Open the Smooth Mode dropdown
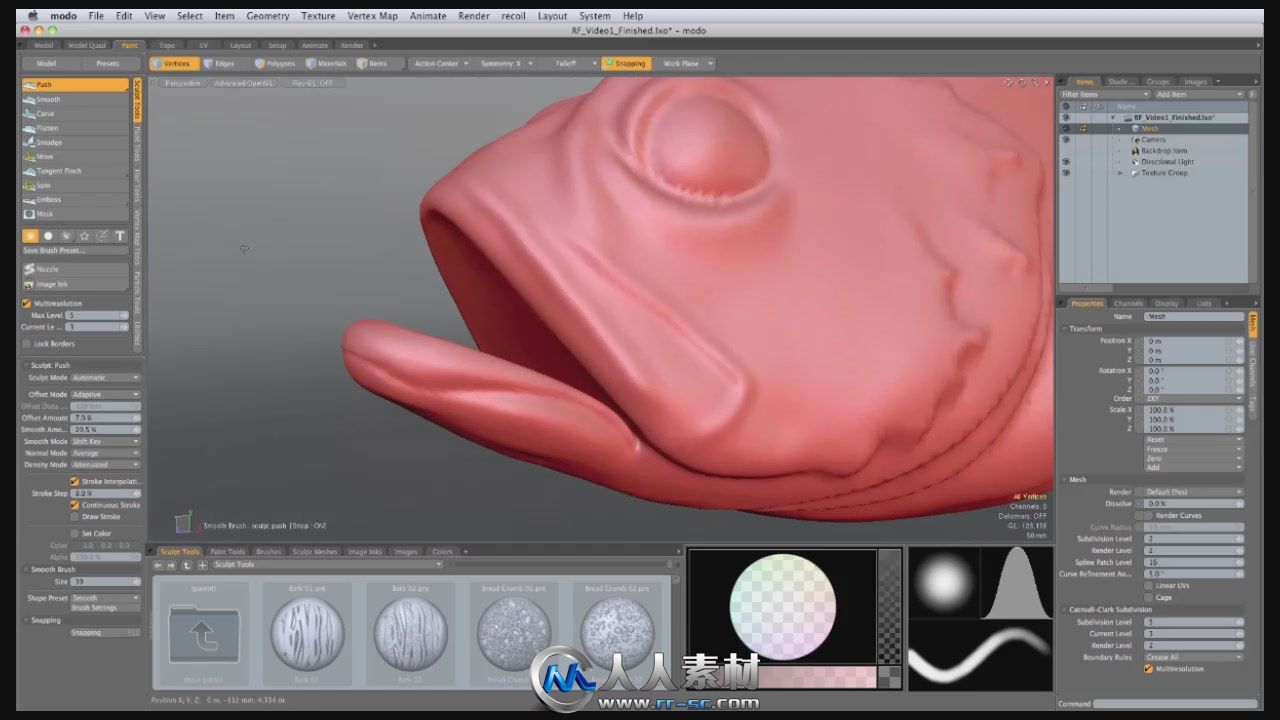Image resolution: width=1280 pixels, height=720 pixels. 106,441
